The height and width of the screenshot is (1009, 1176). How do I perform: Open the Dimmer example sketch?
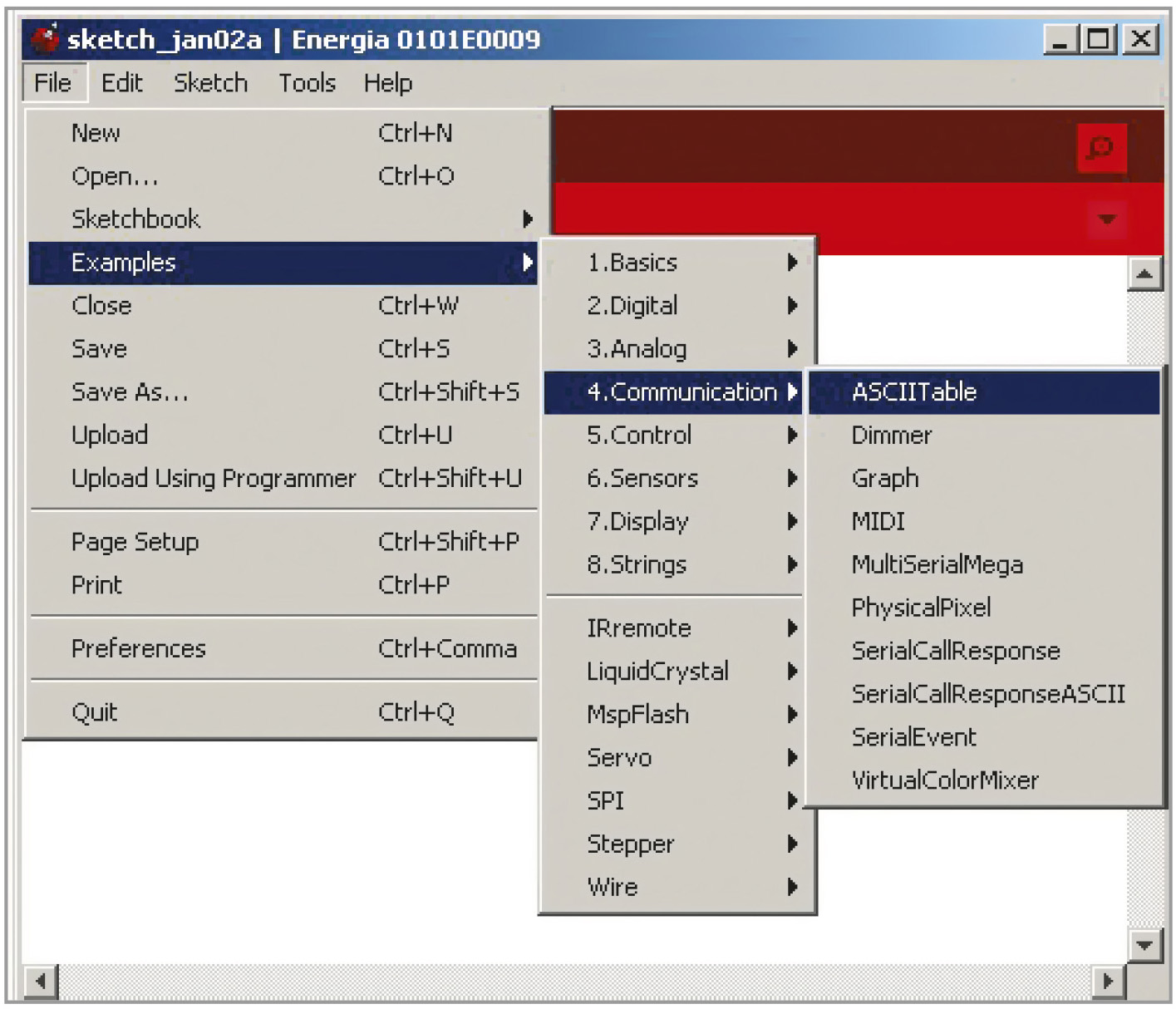[x=985, y=436]
